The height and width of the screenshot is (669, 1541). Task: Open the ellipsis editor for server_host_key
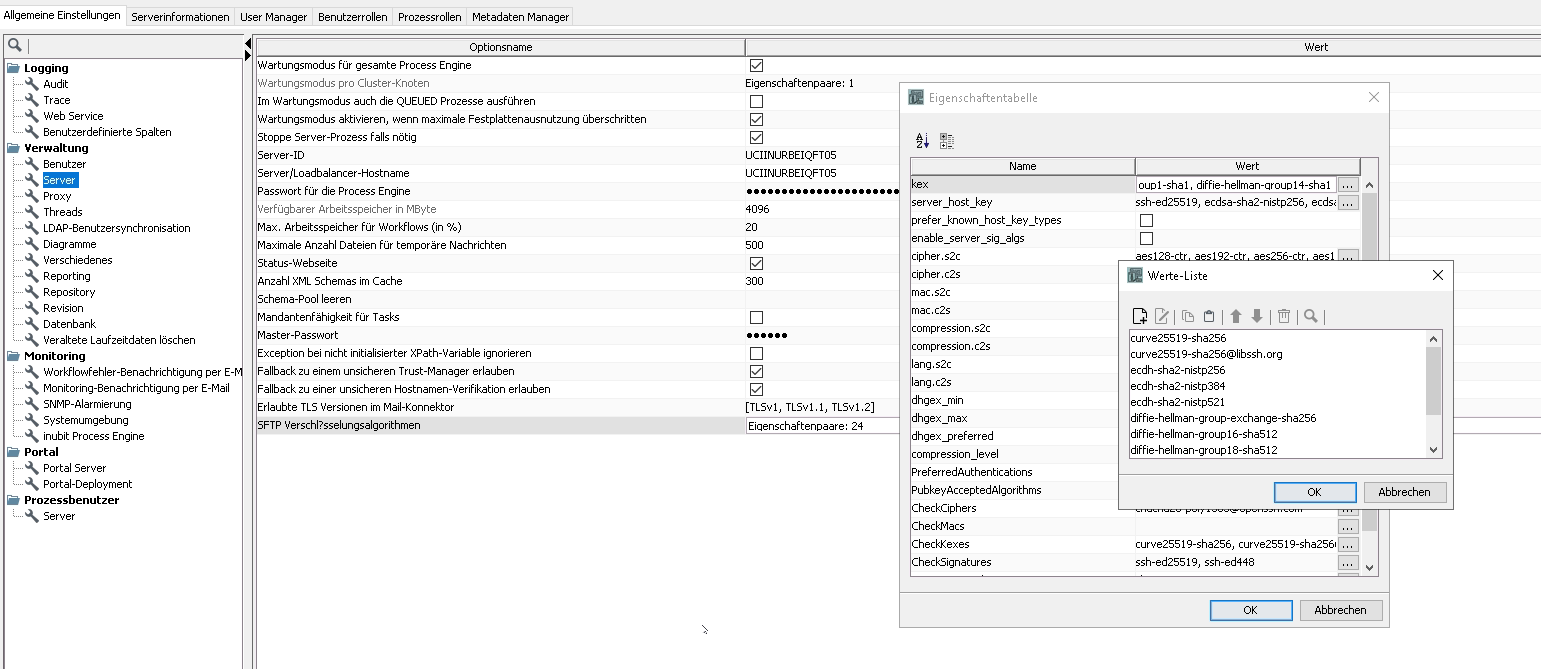coord(1348,203)
